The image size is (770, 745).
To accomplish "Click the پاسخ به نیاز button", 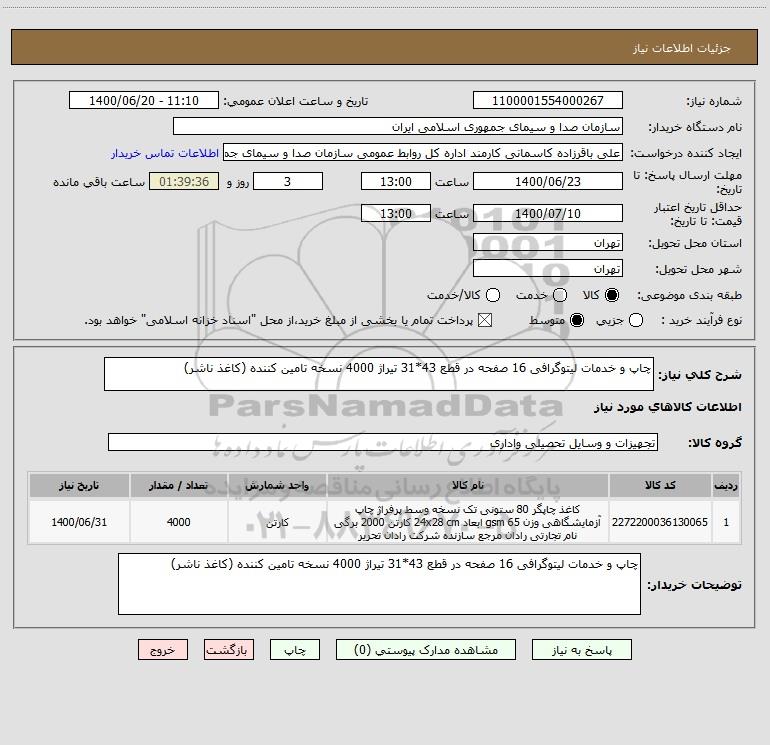I will pyautogui.click(x=581, y=650).
